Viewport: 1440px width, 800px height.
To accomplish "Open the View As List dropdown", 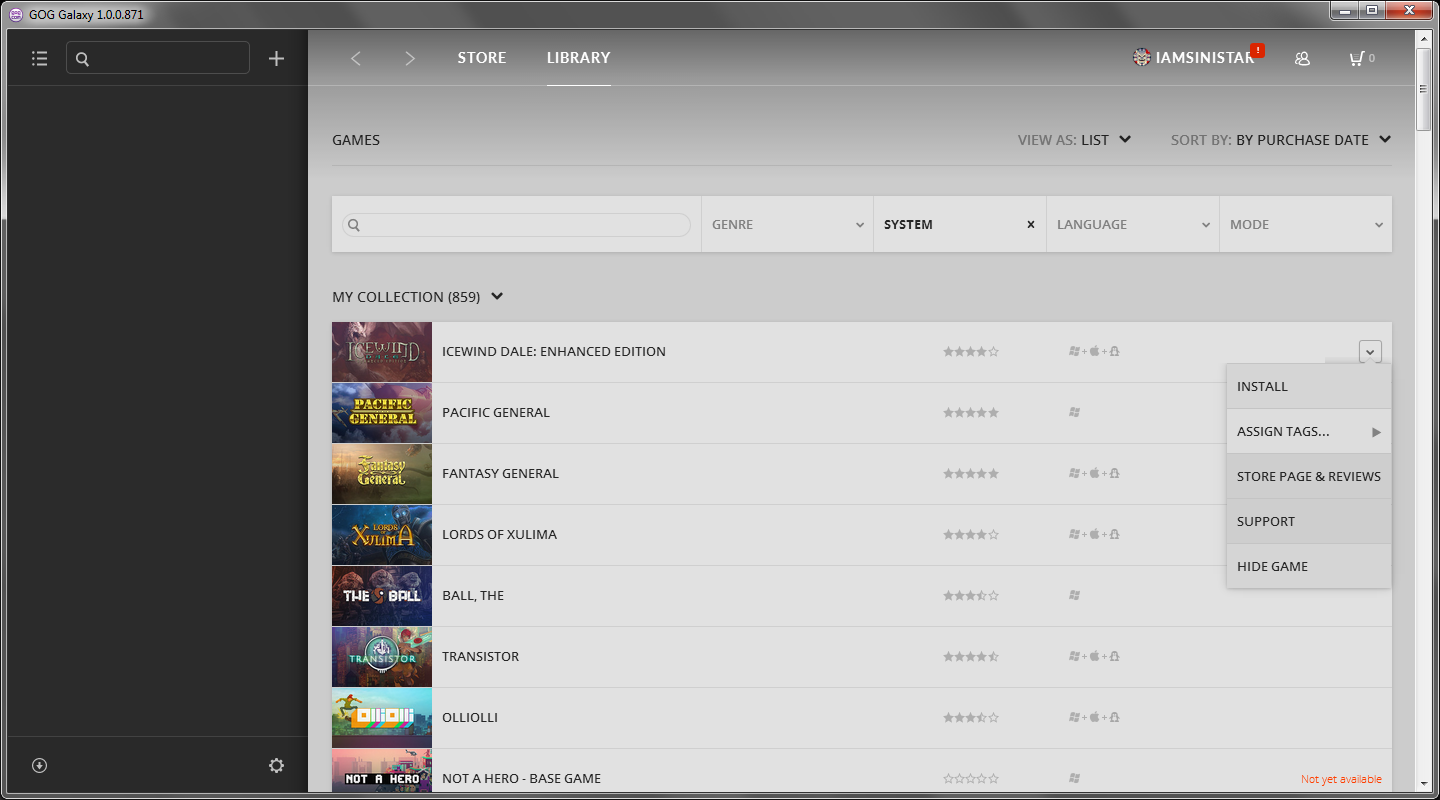I will (1074, 140).
